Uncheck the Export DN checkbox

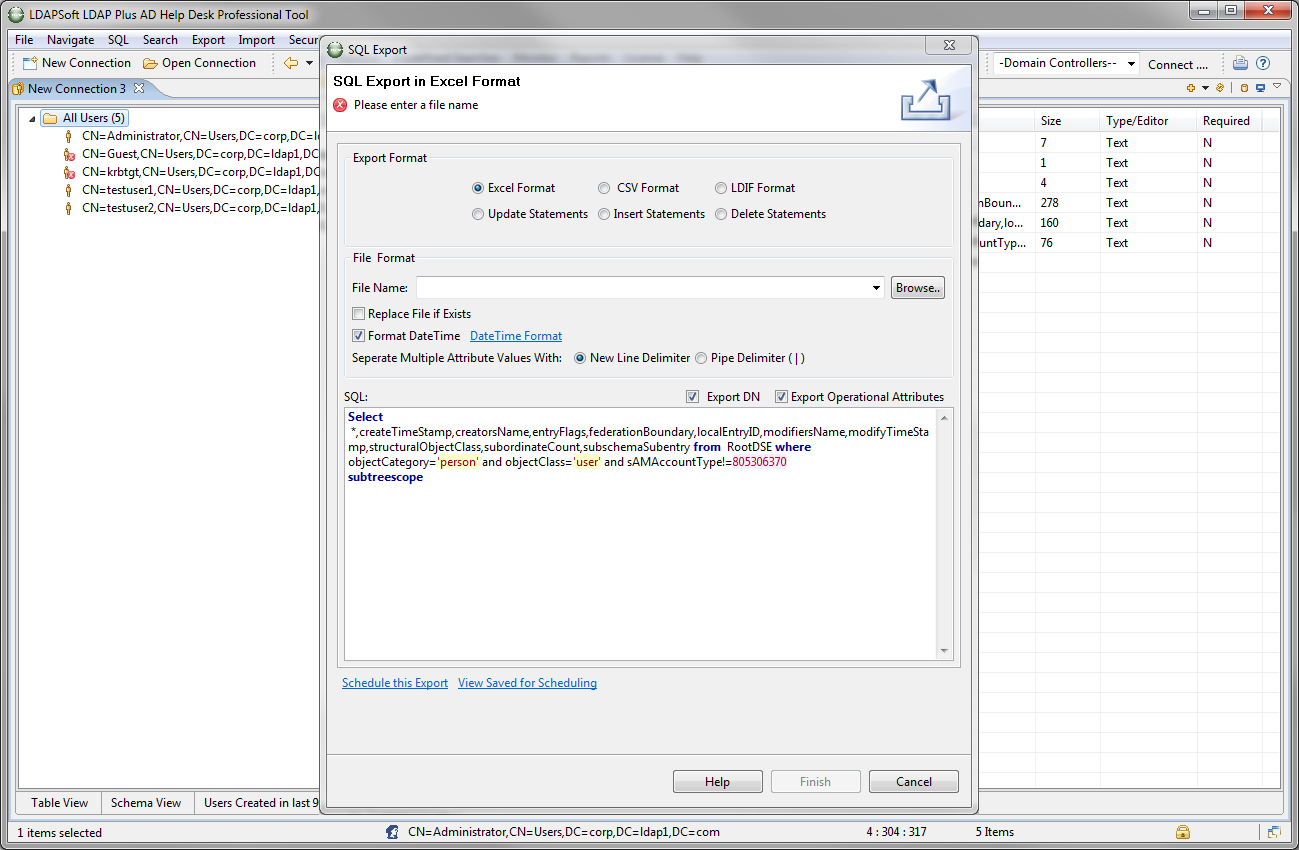point(693,397)
